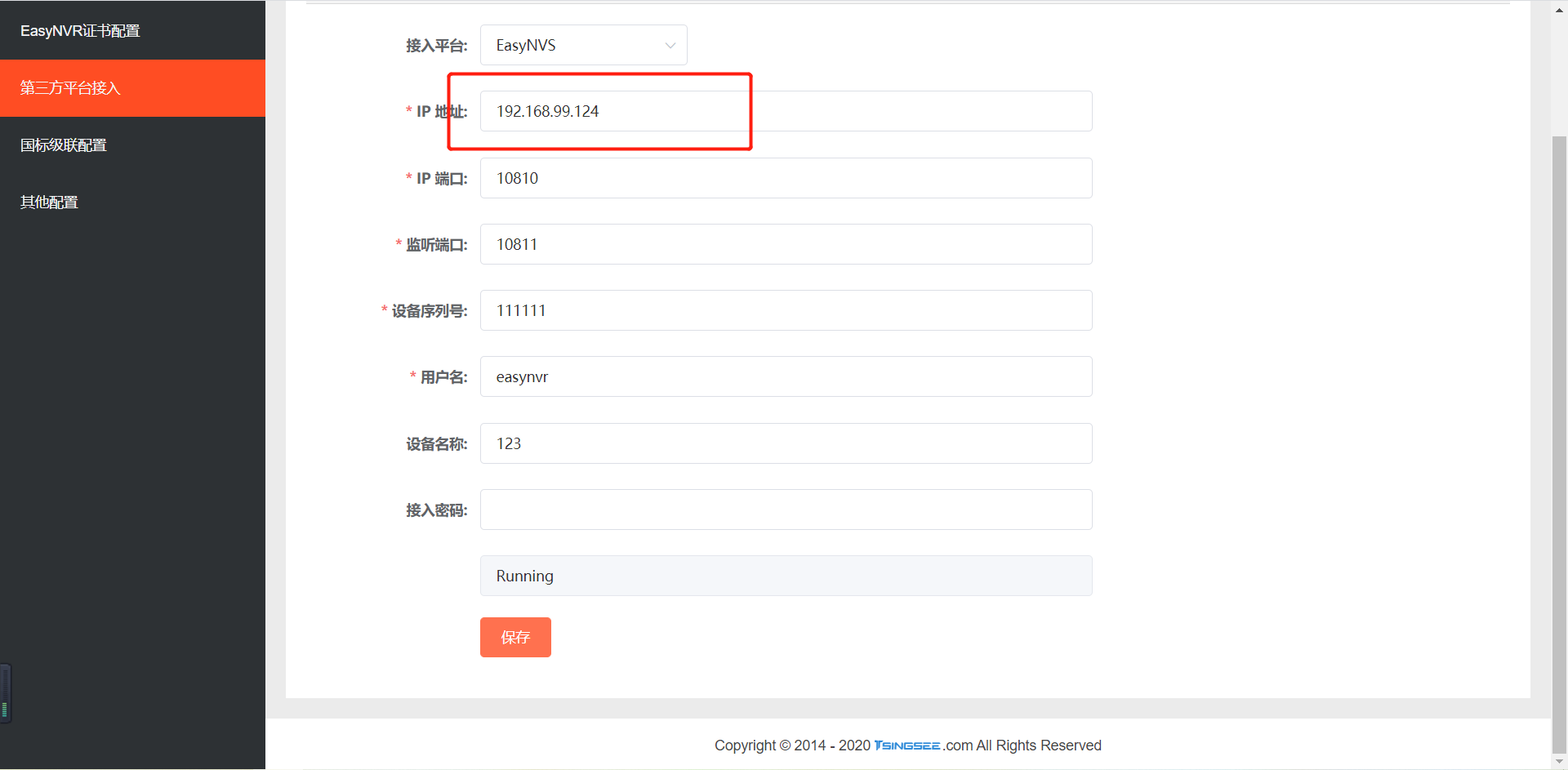Click the 设备序列号 field with 111111

(786, 310)
